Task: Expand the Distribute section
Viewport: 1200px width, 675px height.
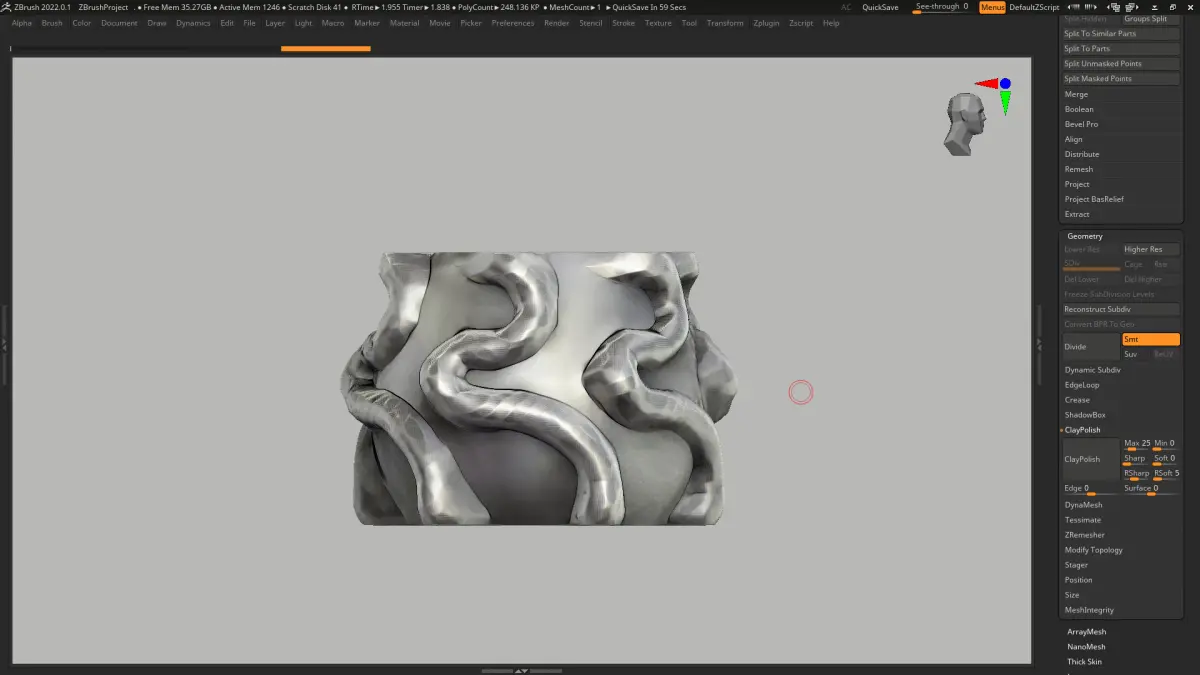Action: coord(1082,154)
